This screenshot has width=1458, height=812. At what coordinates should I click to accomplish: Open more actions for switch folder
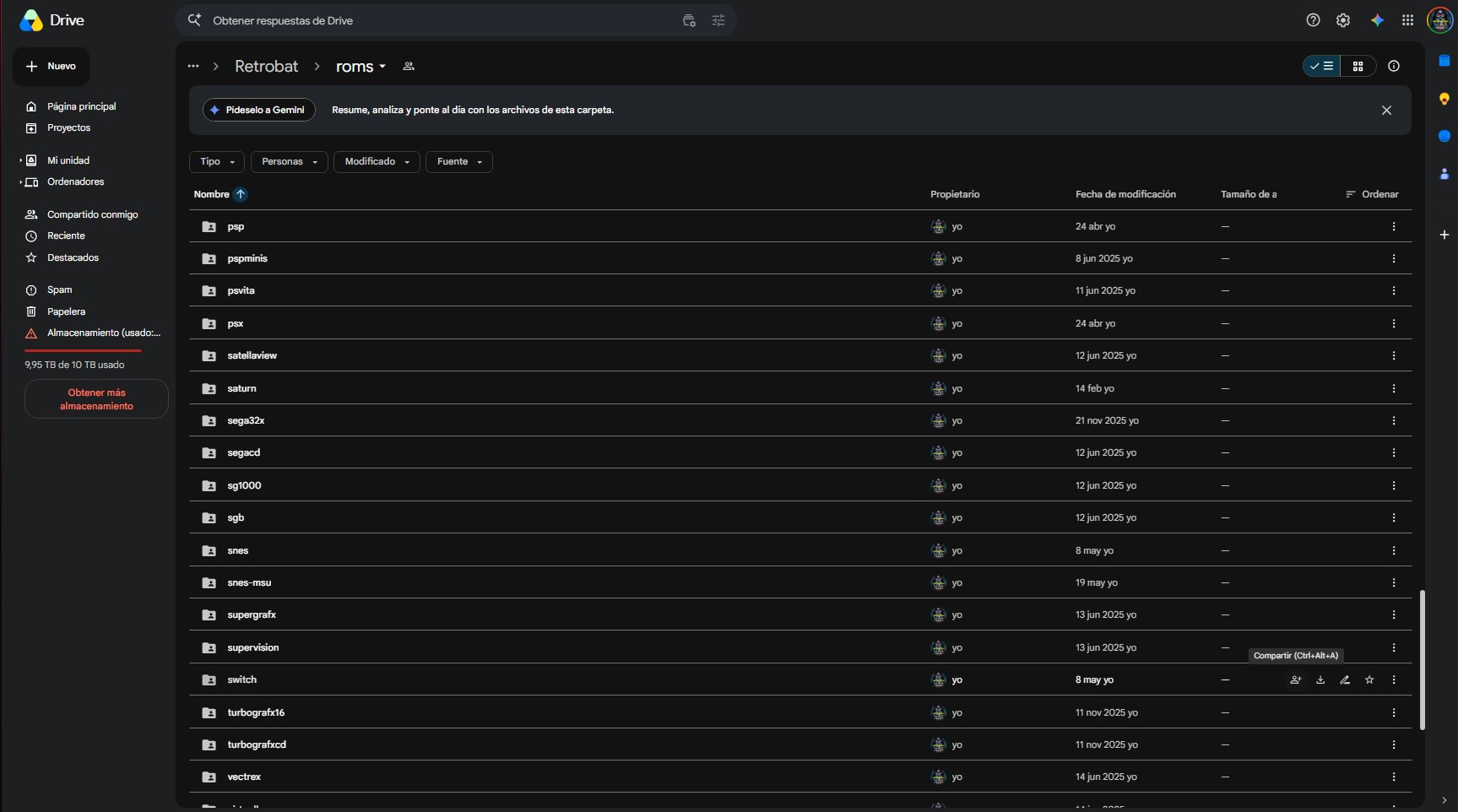[1394, 679]
